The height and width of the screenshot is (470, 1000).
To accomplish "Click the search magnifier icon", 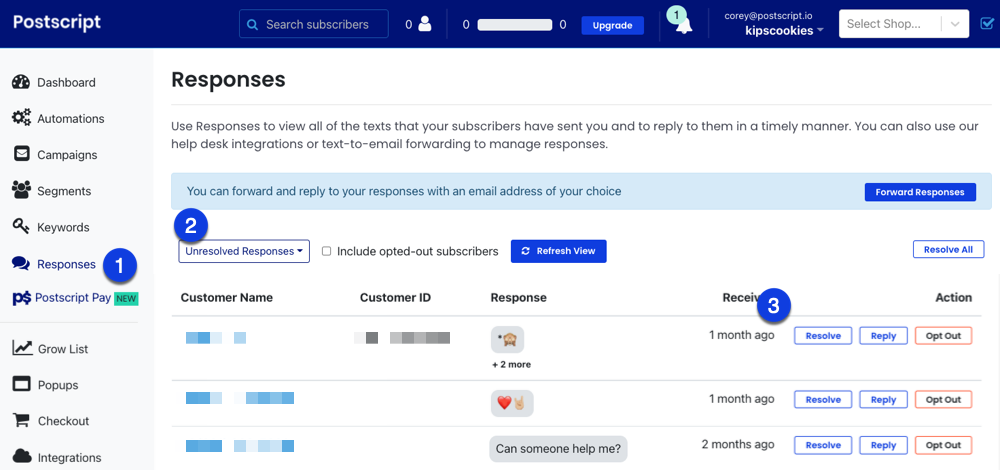I will (x=253, y=25).
